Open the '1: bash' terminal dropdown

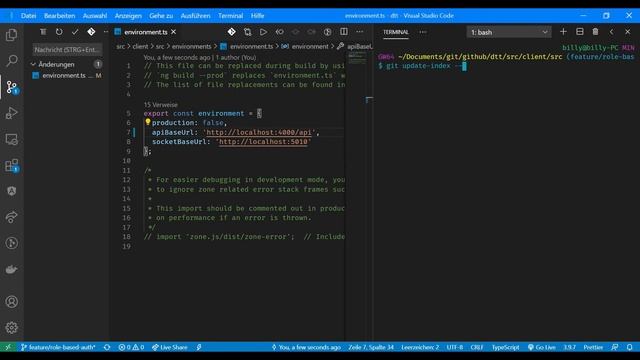[x=509, y=32]
